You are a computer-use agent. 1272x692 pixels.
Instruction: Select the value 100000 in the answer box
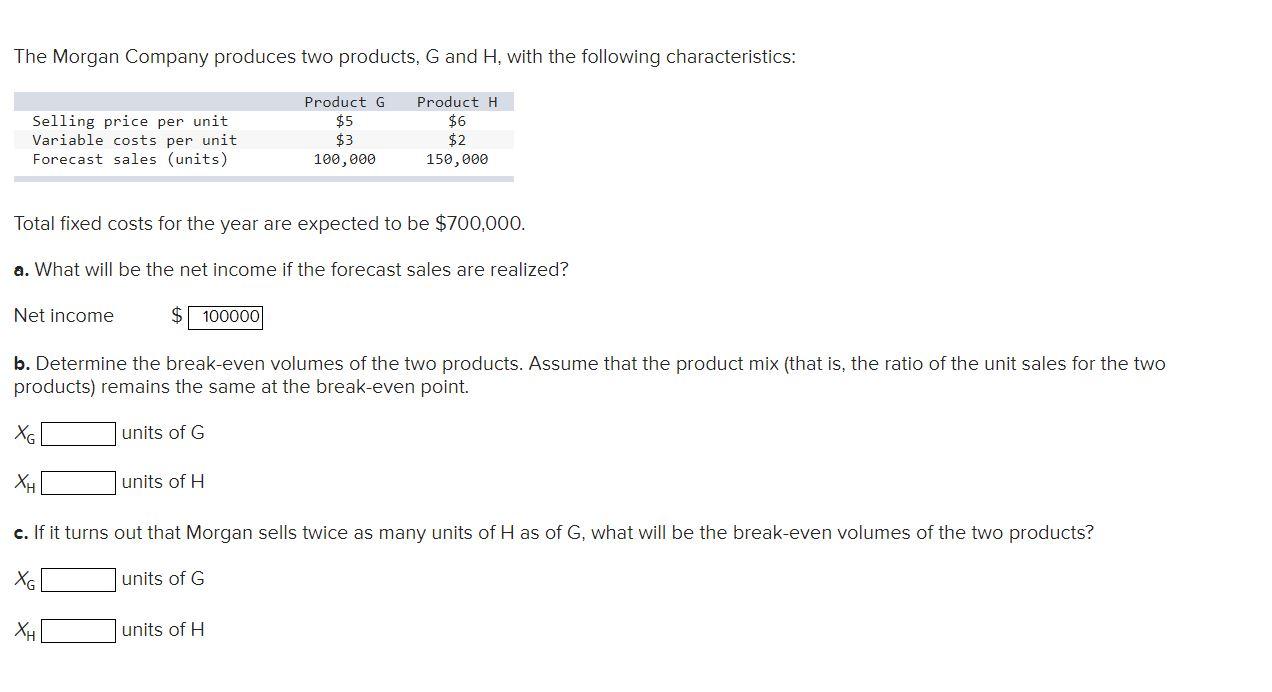(227, 316)
